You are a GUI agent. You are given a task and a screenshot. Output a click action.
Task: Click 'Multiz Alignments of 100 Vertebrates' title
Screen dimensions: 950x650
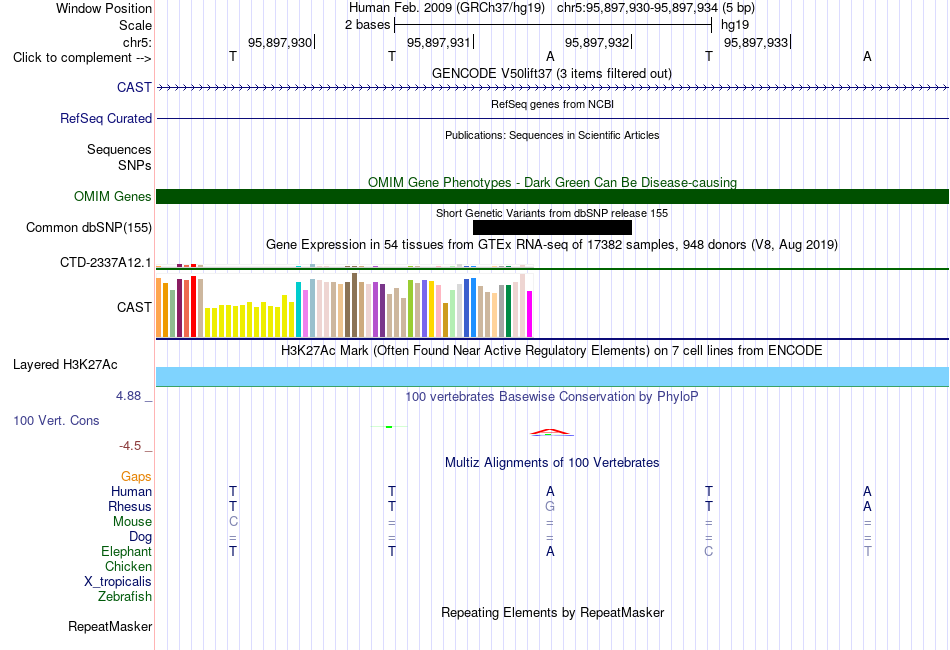552,463
